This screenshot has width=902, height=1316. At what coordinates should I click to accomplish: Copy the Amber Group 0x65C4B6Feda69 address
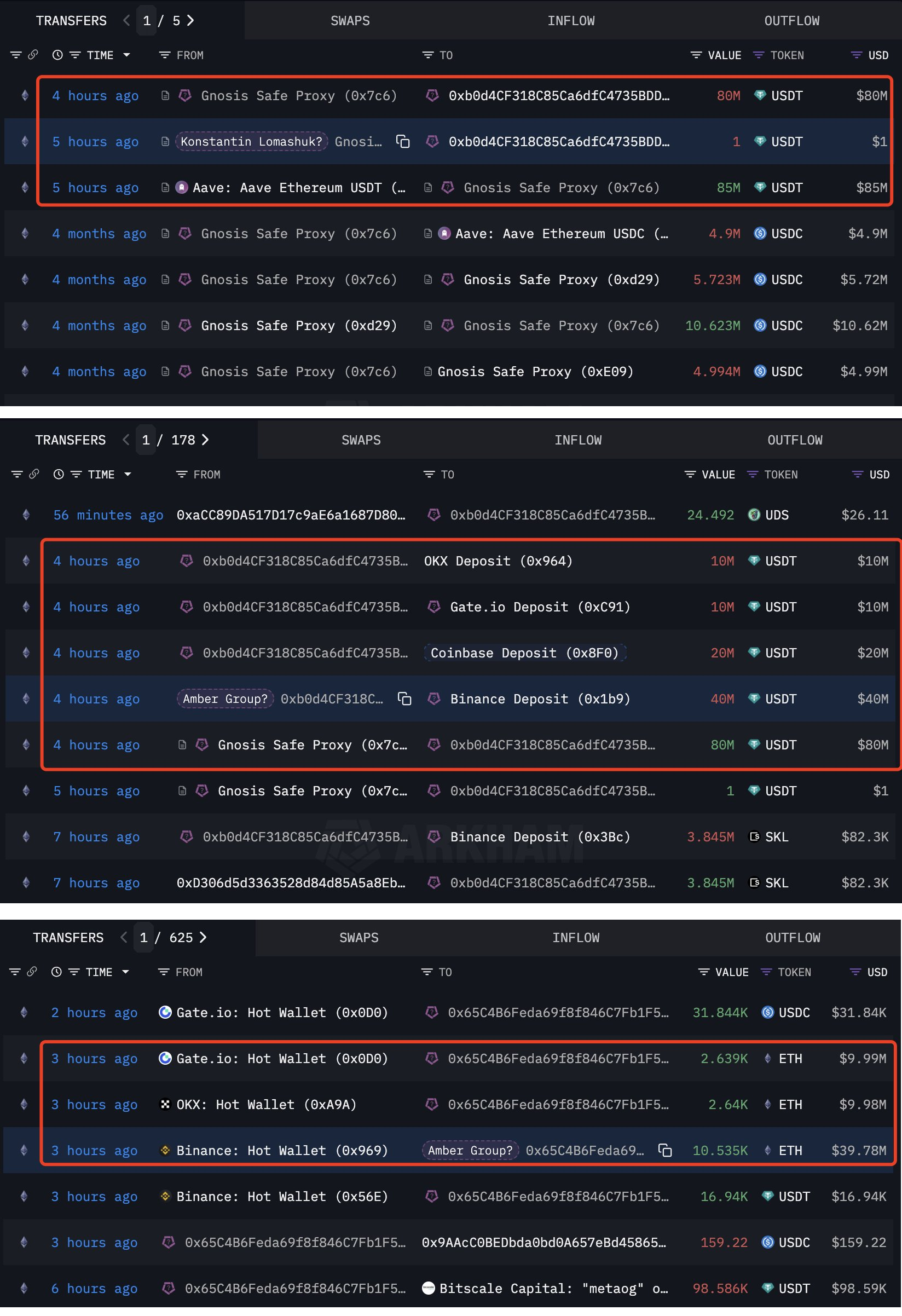tap(665, 1150)
